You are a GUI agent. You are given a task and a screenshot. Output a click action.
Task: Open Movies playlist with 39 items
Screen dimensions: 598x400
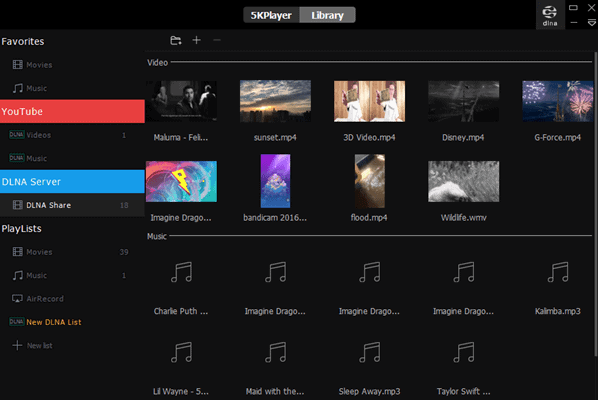72,252
